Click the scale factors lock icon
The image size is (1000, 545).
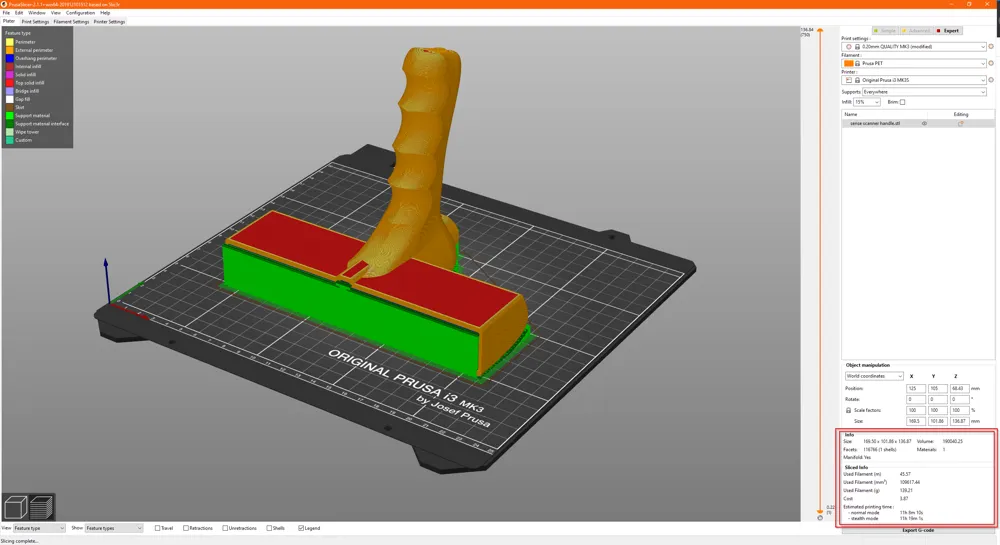[x=848, y=410]
